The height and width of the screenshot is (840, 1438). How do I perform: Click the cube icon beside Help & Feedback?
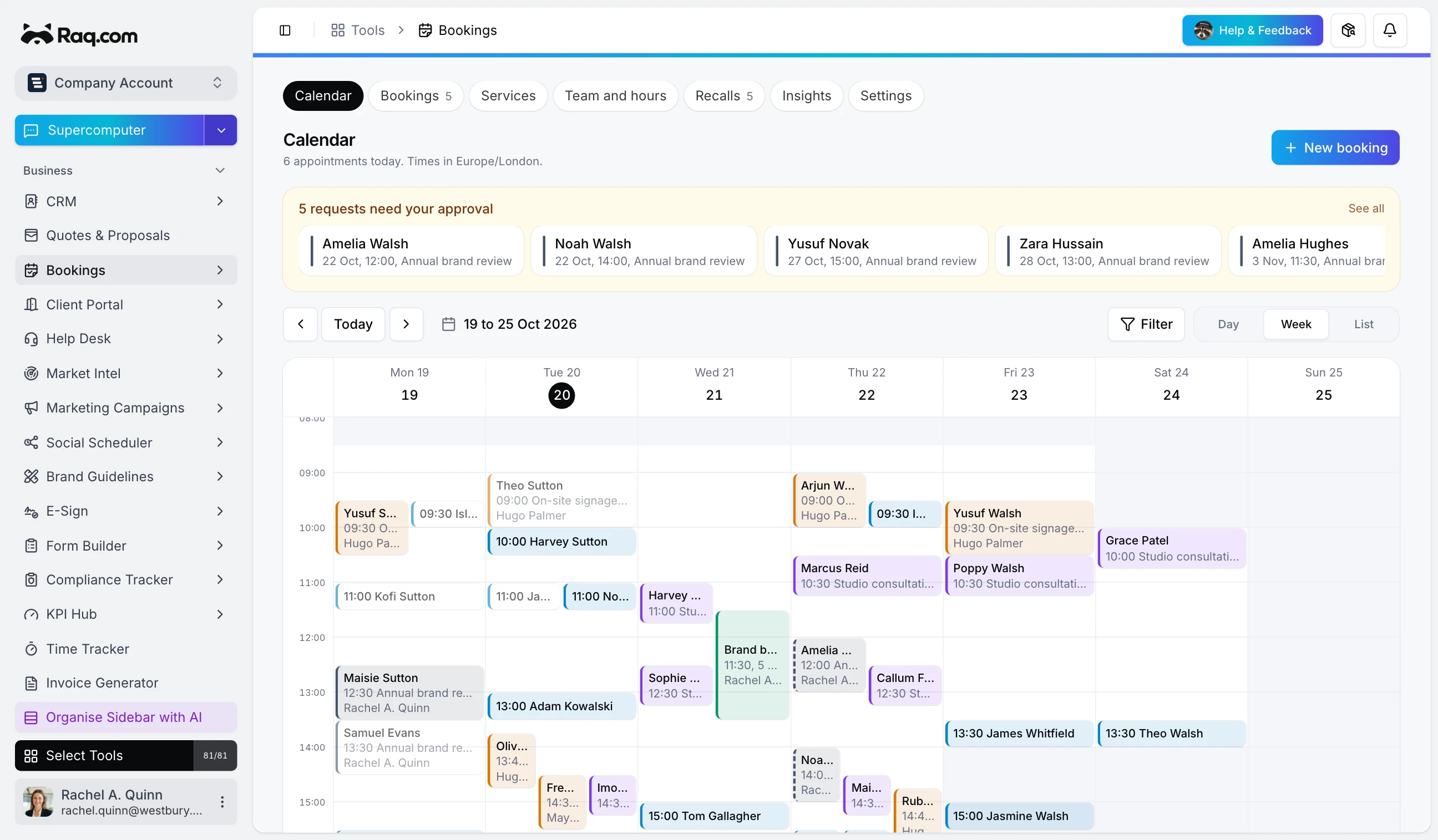1348,30
